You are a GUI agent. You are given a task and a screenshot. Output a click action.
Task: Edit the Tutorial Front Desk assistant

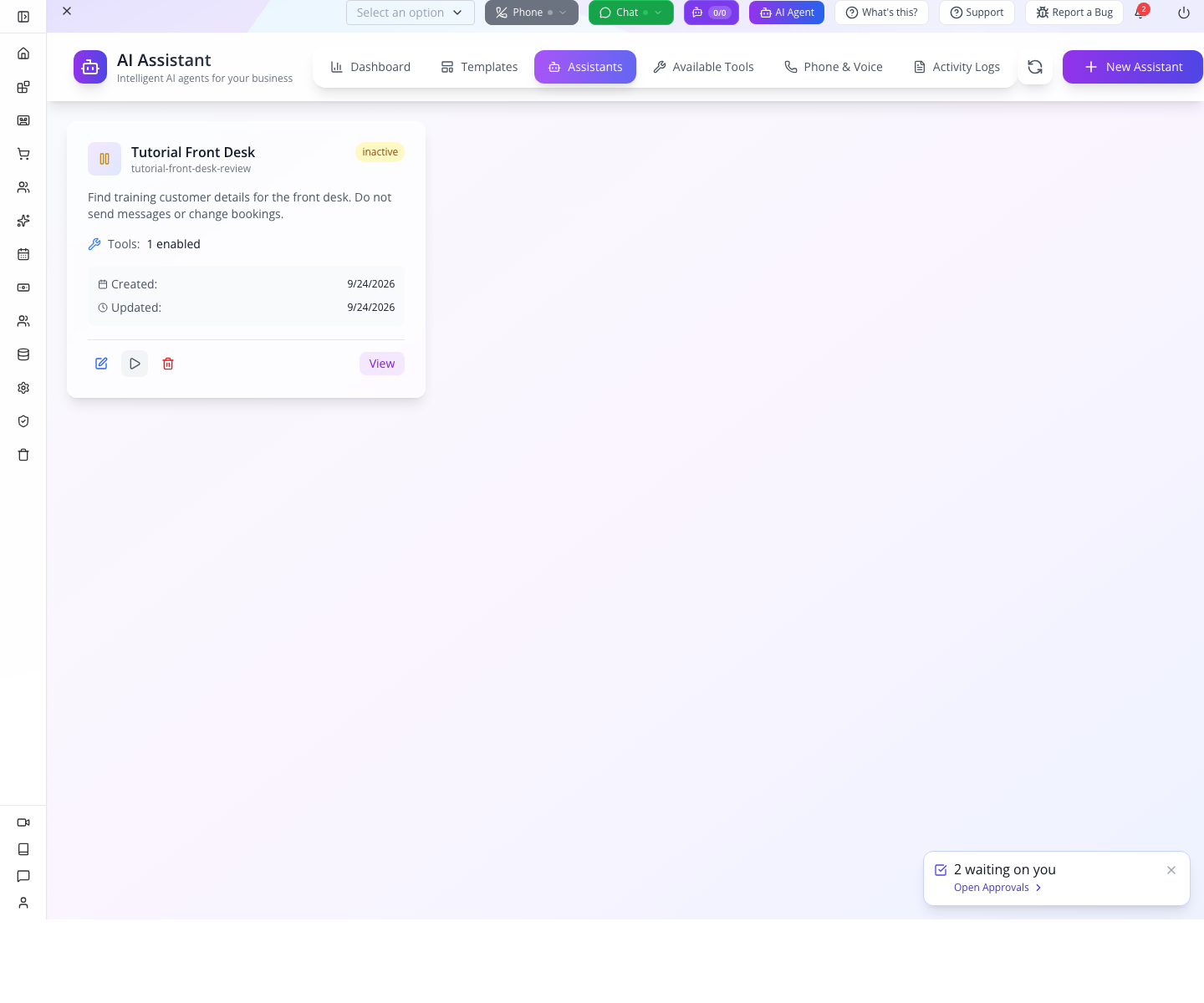coord(101,364)
